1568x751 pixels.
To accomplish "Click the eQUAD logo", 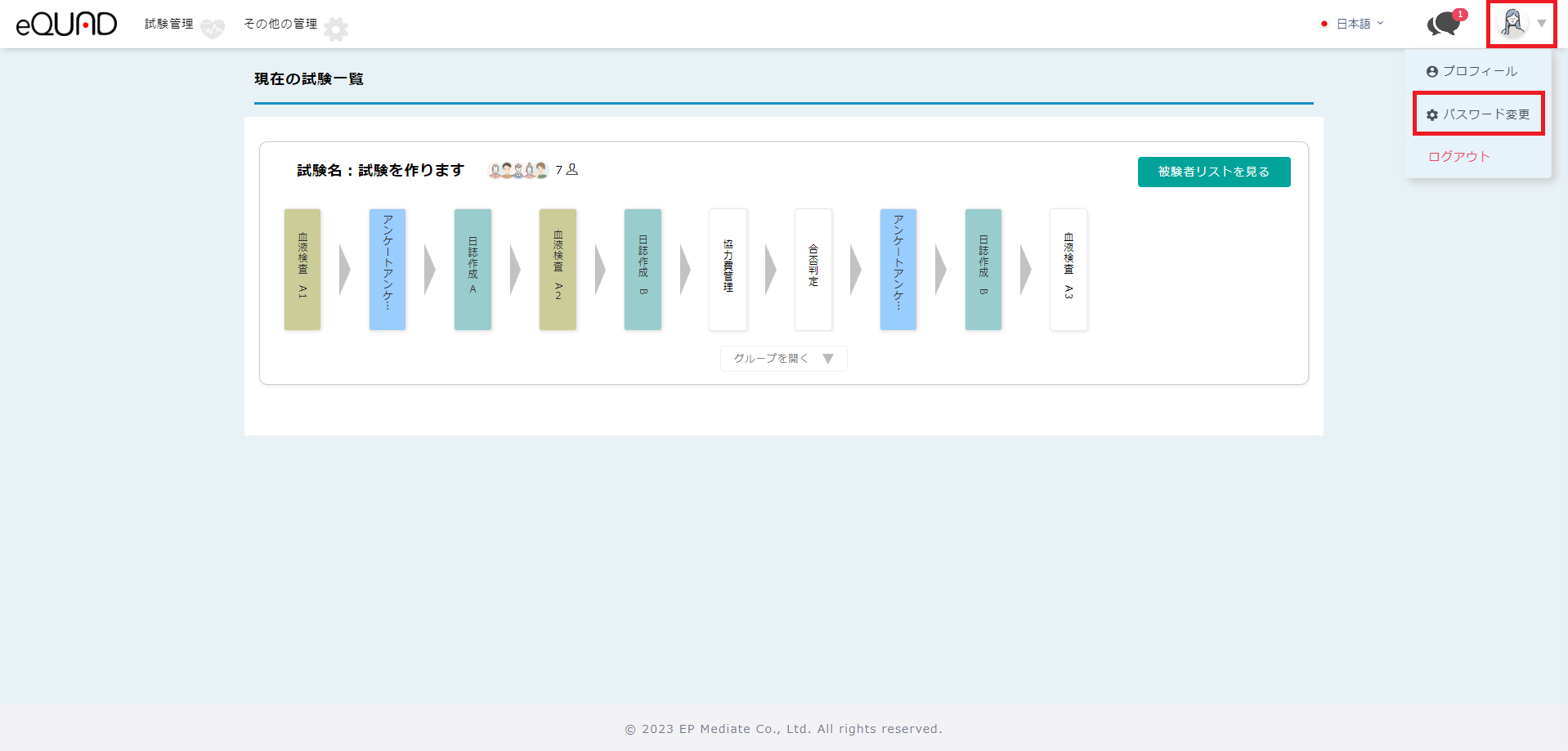I will (66, 24).
